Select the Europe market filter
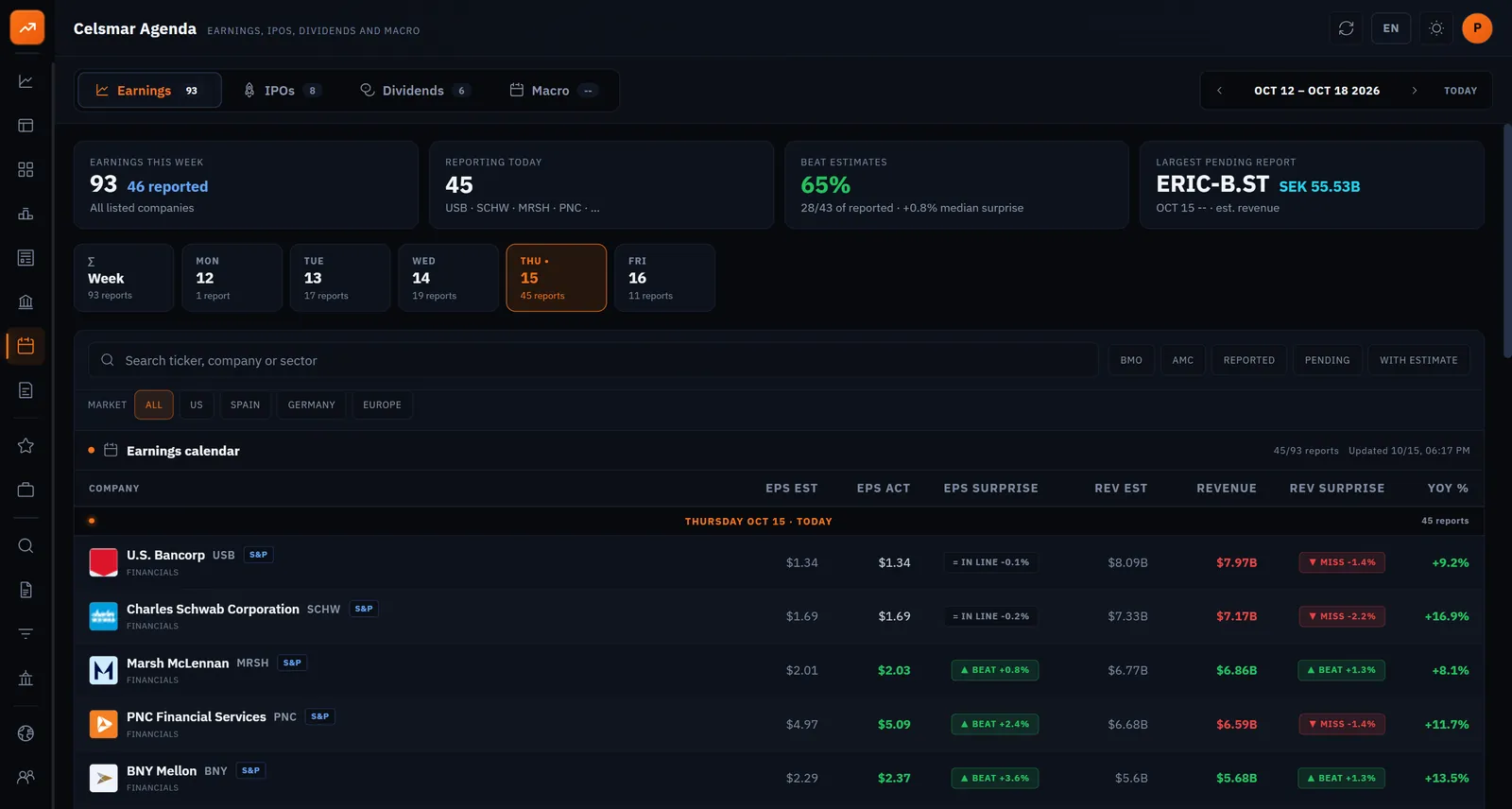1512x809 pixels. click(x=382, y=405)
